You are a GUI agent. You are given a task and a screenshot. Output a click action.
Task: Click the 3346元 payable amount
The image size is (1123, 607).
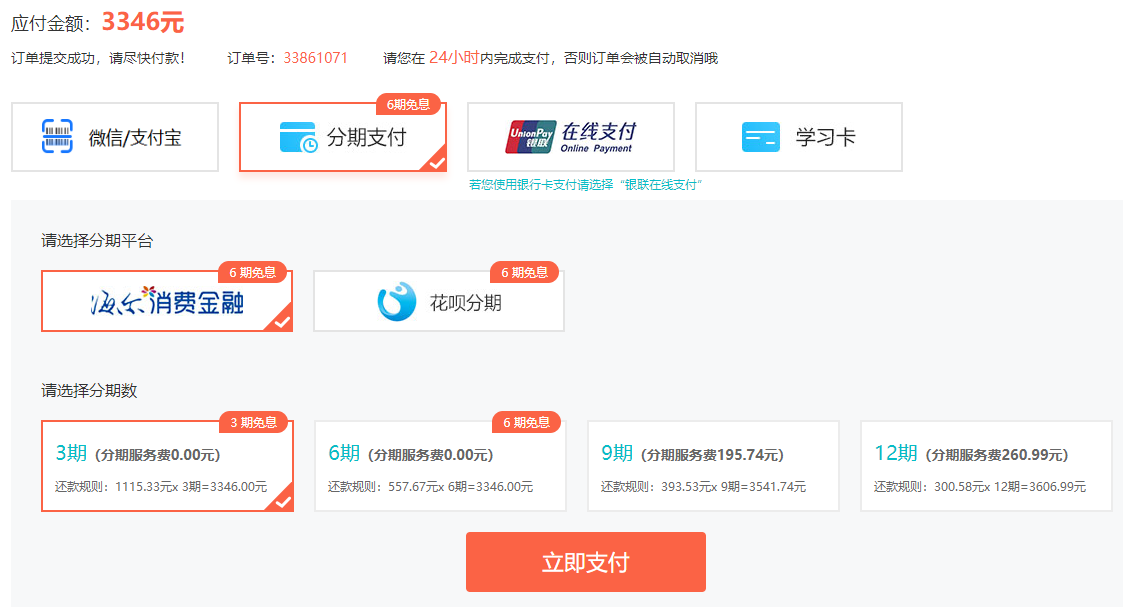[x=143, y=21]
